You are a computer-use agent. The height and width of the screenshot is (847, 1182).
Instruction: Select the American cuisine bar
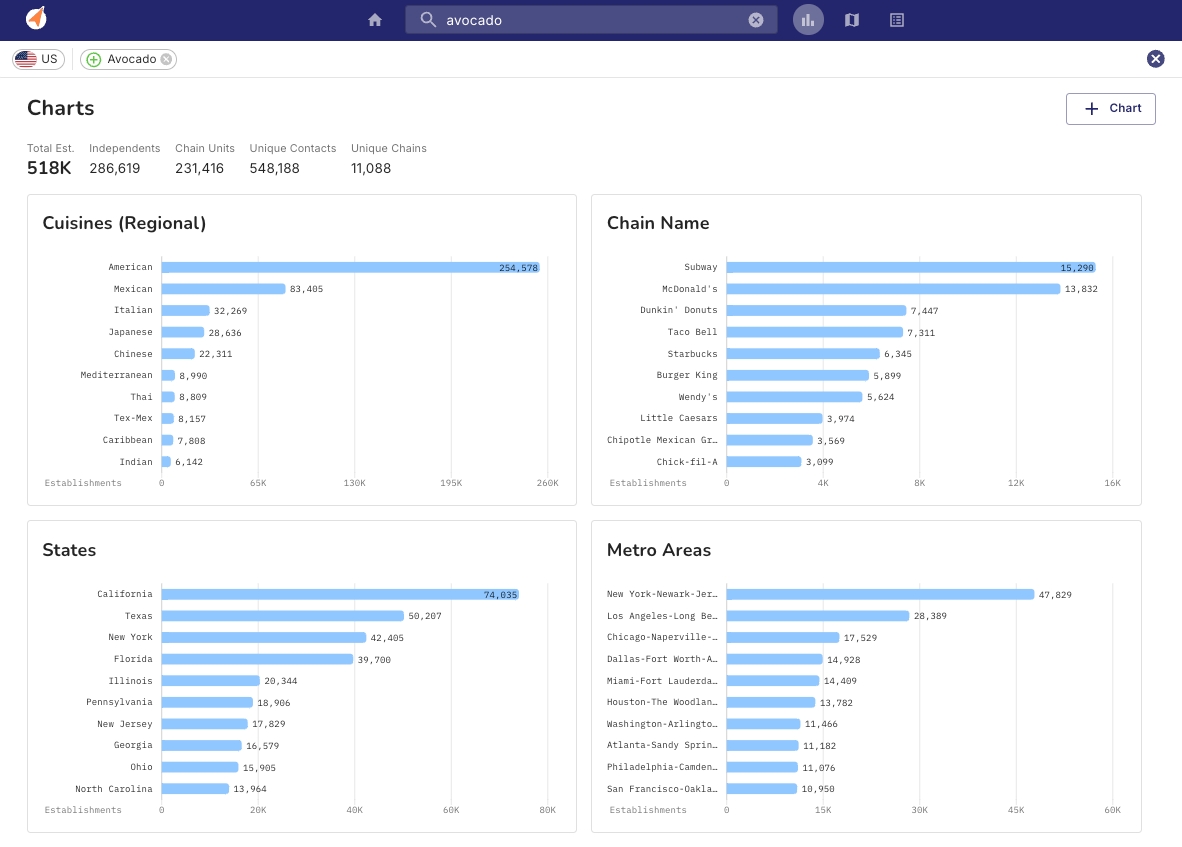pyautogui.click(x=351, y=268)
